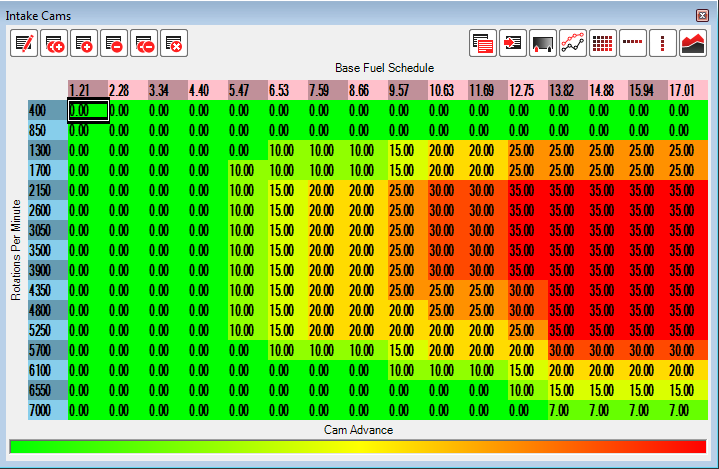The image size is (719, 469).
Task: Select the 7.00 cell at 7000 RPM, 17.01
Action: tap(688, 410)
